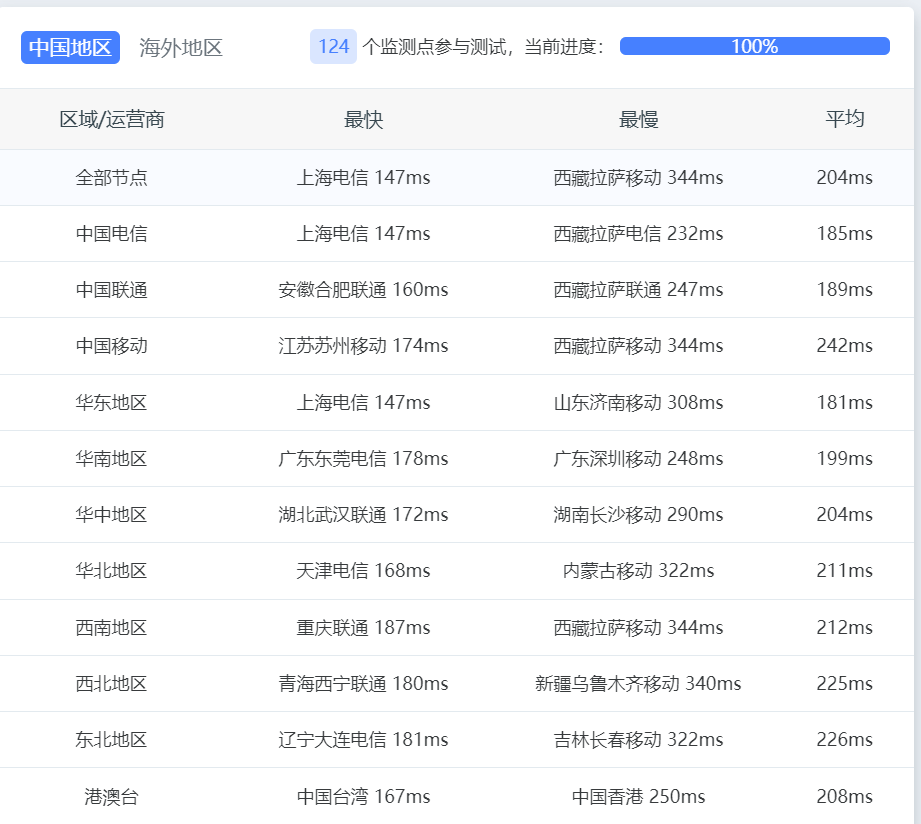The width and height of the screenshot is (921, 824).
Task: Sort by the 最快 column header
Action: point(363,120)
